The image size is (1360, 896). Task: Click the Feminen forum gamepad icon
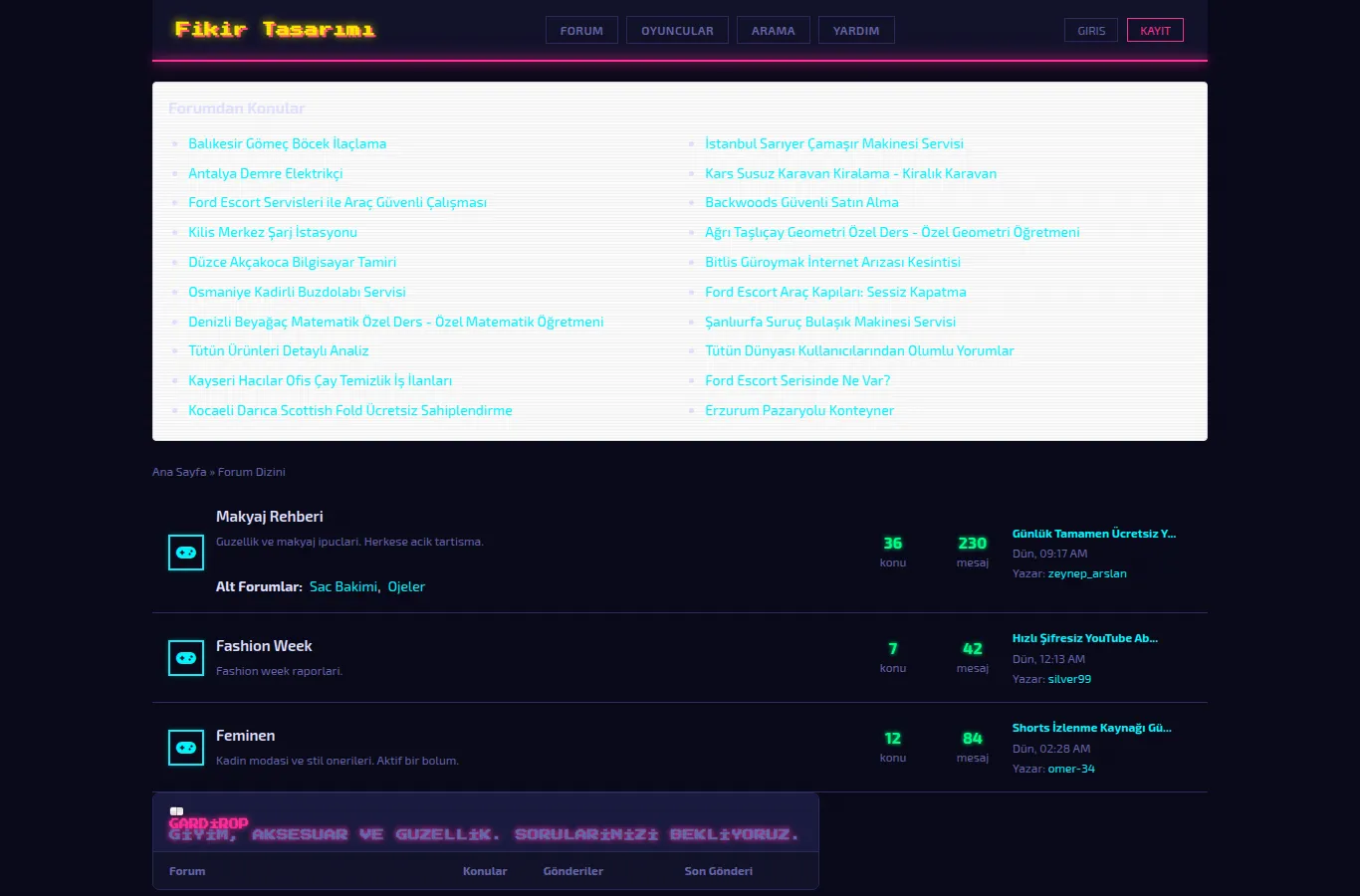point(186,748)
